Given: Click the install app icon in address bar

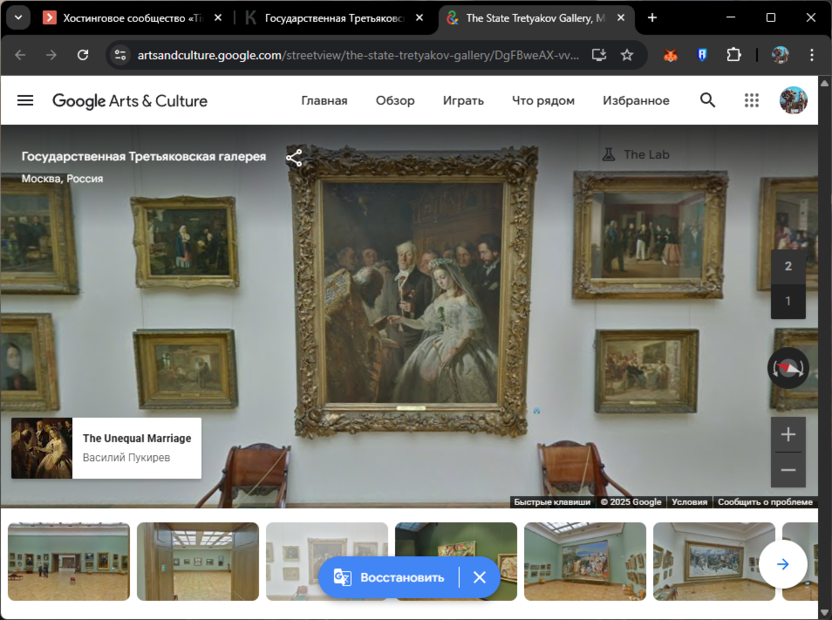Looking at the screenshot, I should click(x=599, y=55).
